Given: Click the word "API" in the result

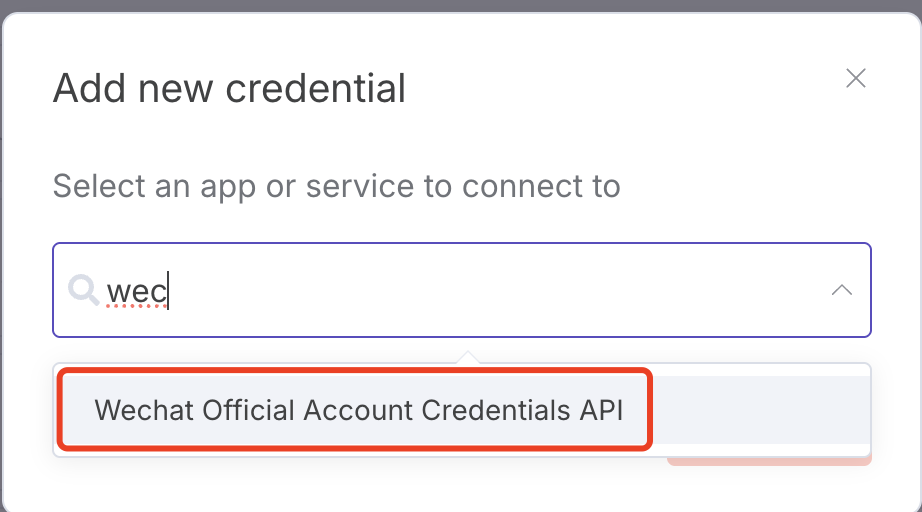Looking at the screenshot, I should click(602, 410).
